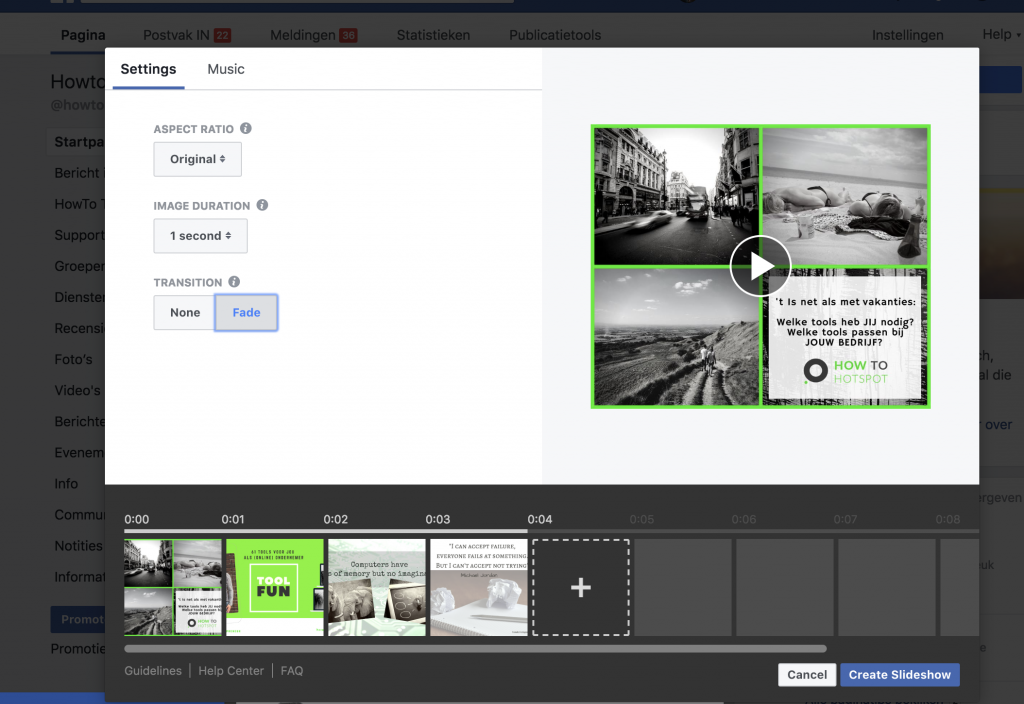The image size is (1024, 704).
Task: Open the Guidelines link
Action: tap(153, 671)
